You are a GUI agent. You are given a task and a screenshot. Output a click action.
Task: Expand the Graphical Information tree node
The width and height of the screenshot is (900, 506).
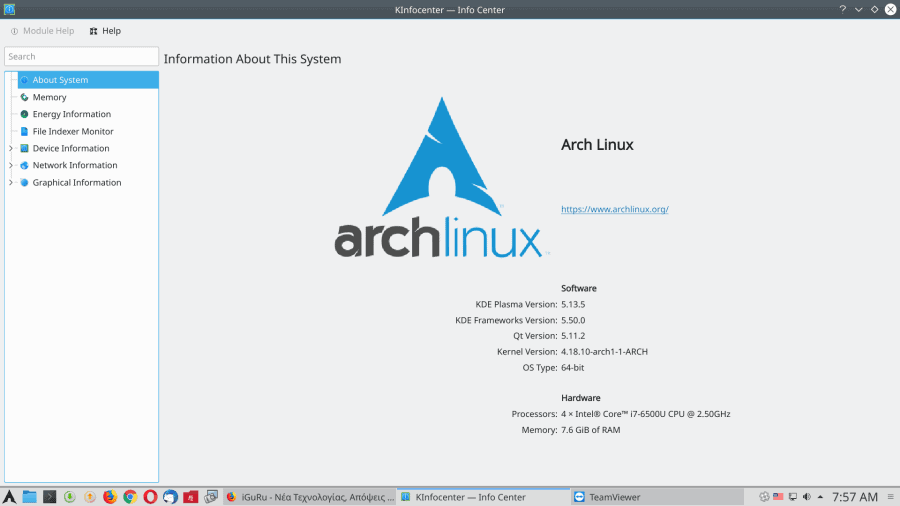tap(10, 182)
